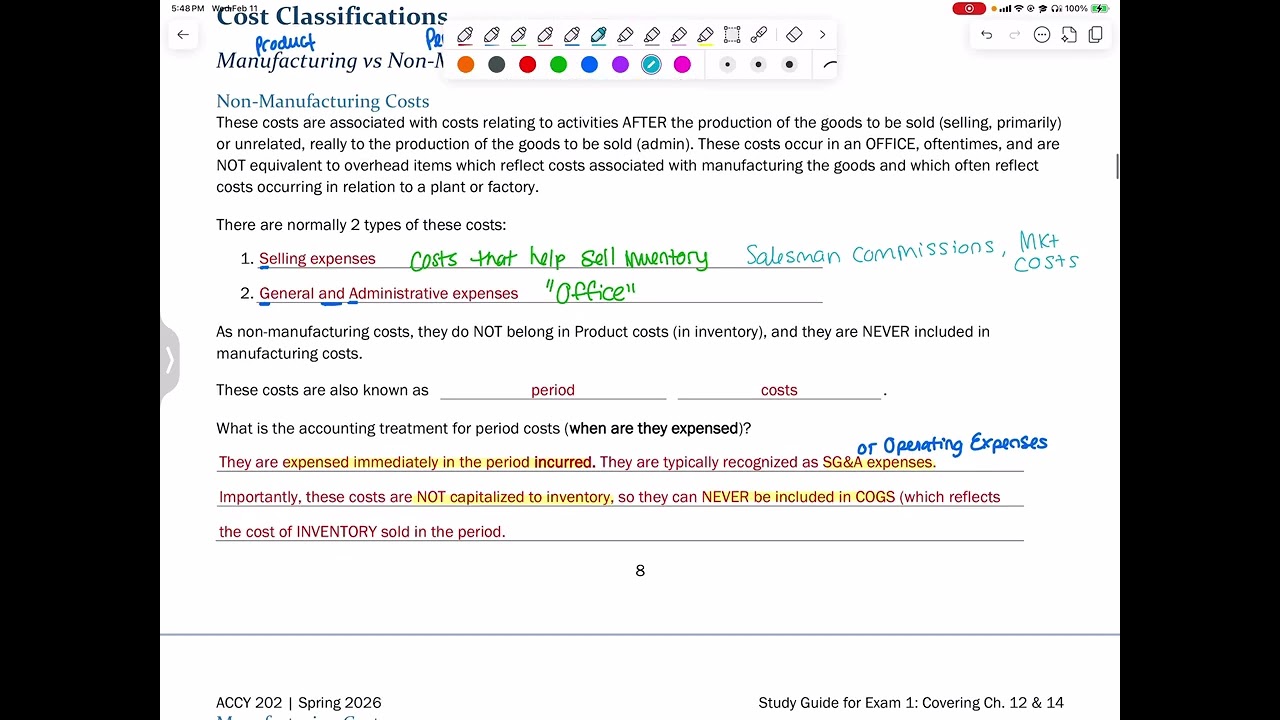Expand more tools with right chevron
1280x720 pixels.
point(822,35)
